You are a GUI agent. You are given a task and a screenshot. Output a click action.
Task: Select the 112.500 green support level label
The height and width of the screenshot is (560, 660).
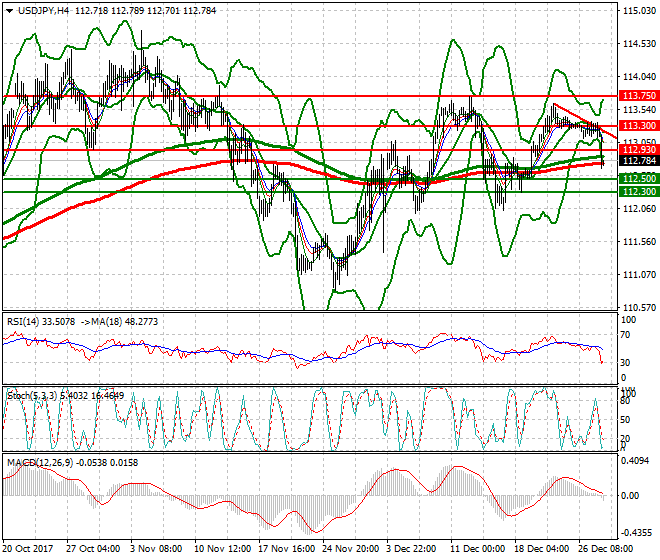(638, 179)
